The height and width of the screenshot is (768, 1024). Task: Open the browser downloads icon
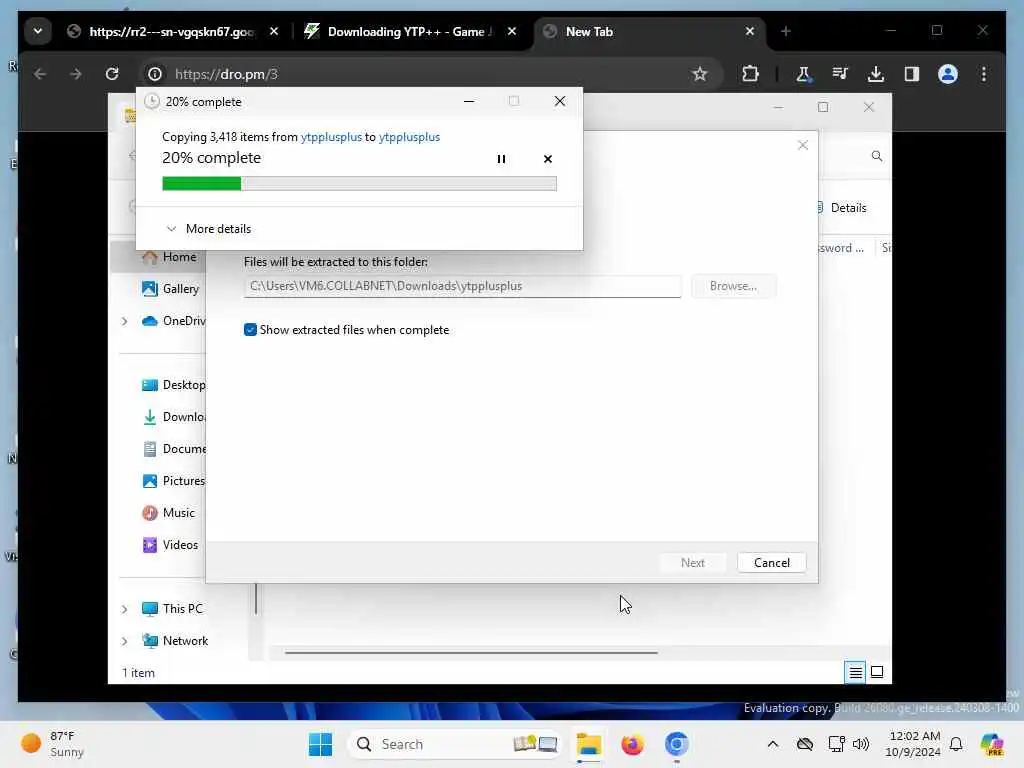coord(876,74)
